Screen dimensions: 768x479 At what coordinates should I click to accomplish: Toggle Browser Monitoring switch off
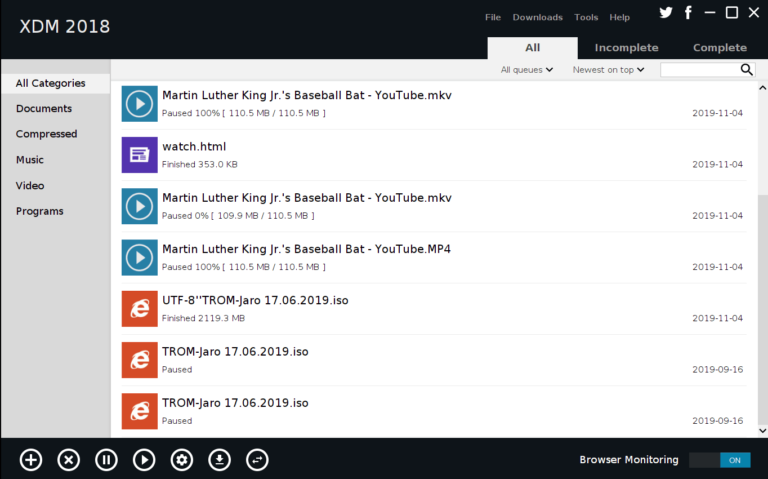(719, 460)
